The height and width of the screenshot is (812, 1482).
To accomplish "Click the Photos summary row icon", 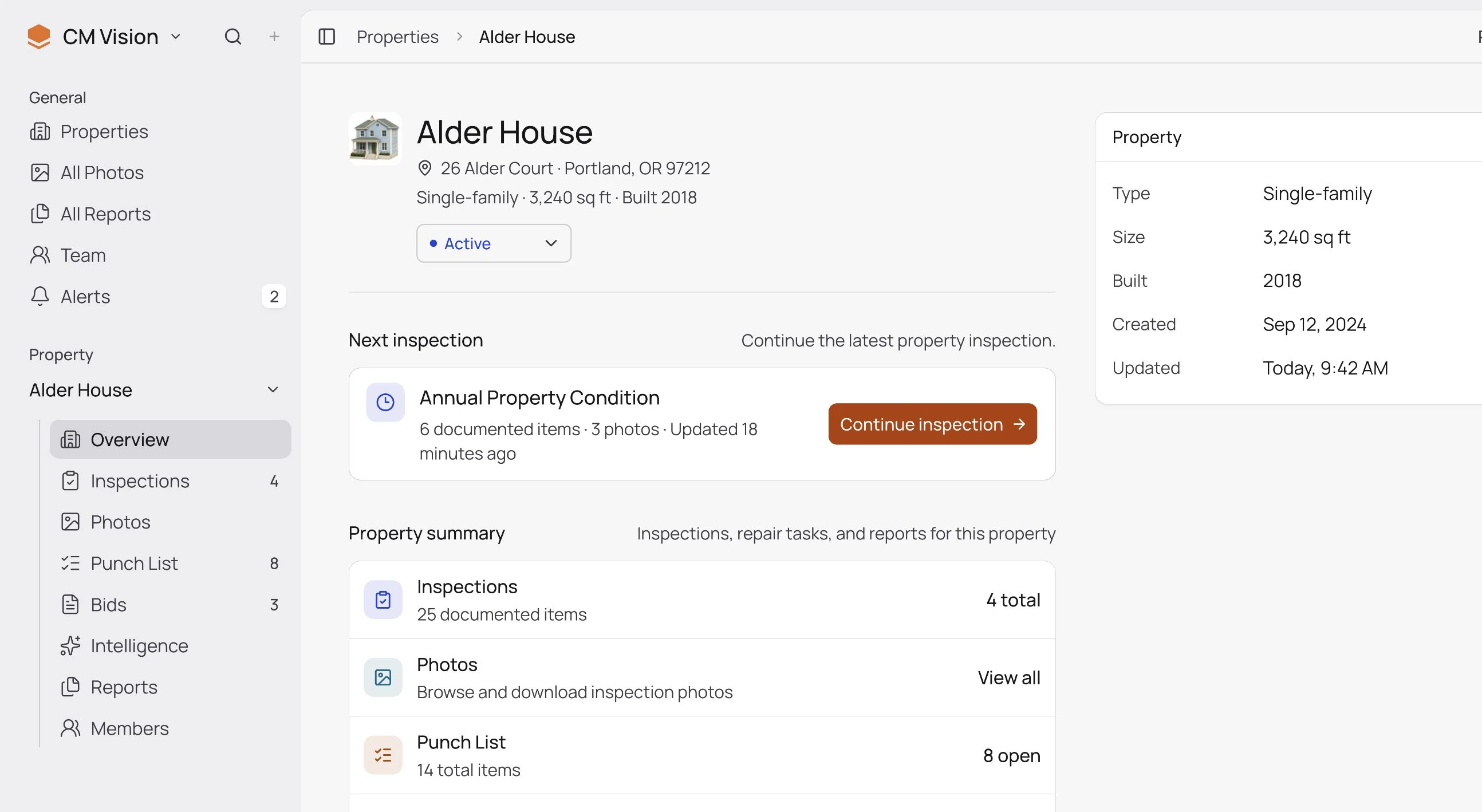I will coord(383,677).
